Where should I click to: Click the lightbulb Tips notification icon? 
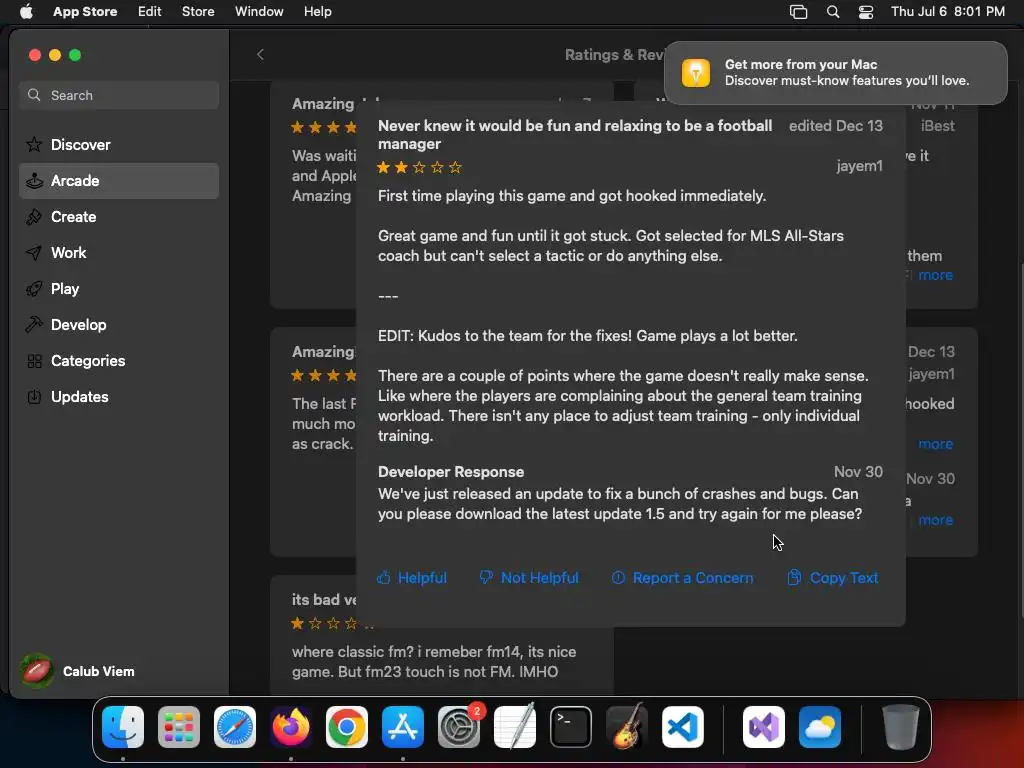tap(696, 72)
